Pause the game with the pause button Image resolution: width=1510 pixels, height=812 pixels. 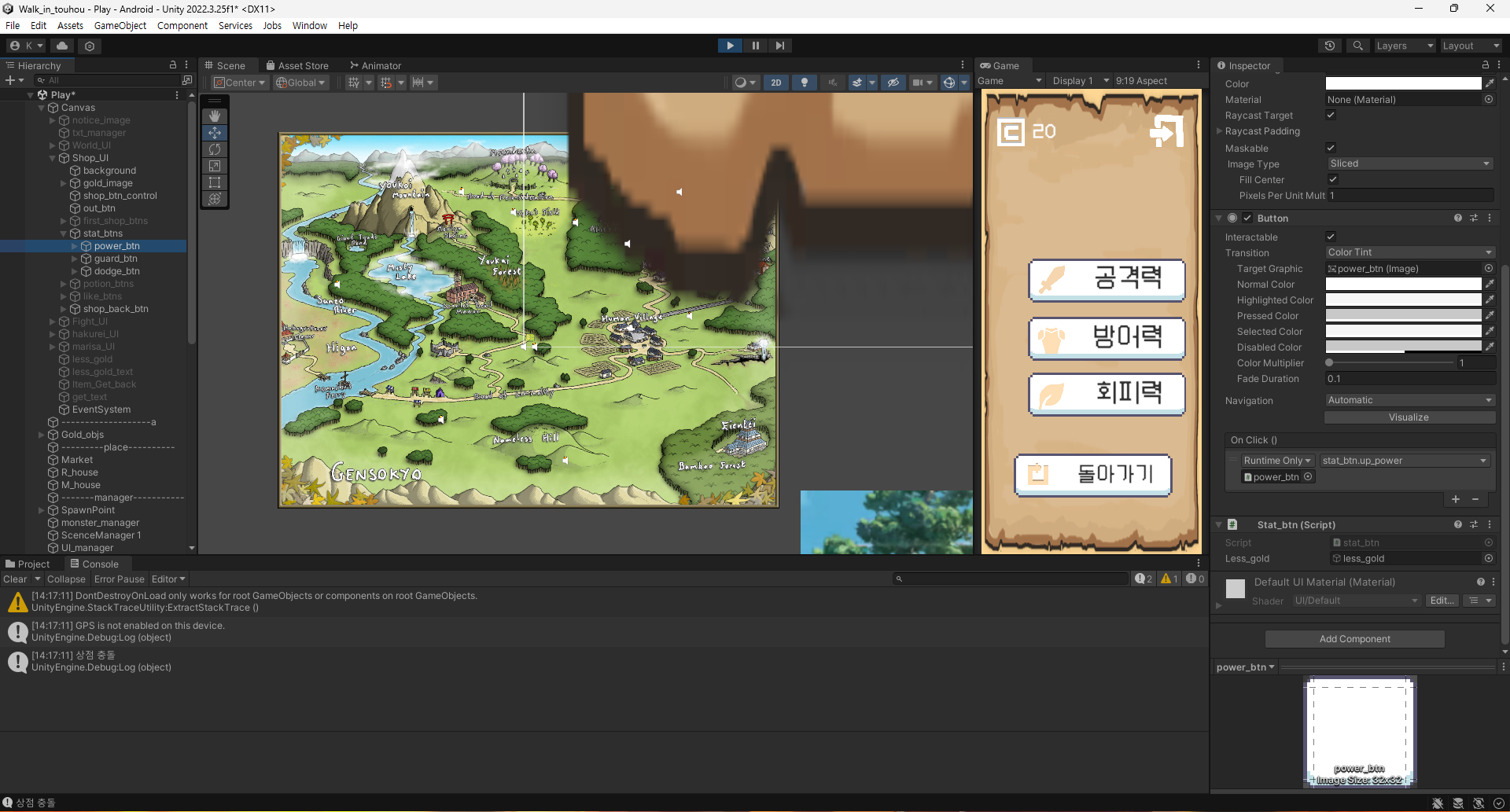point(755,46)
